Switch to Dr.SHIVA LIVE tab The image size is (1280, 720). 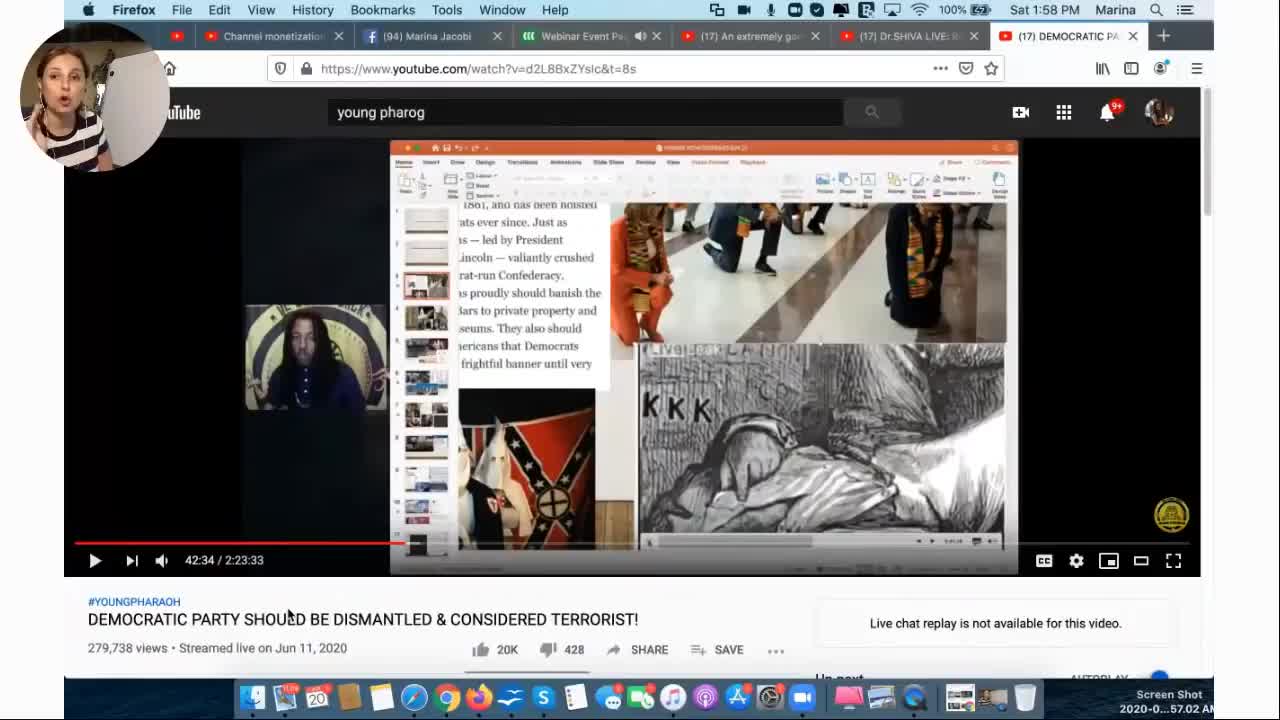[908, 36]
